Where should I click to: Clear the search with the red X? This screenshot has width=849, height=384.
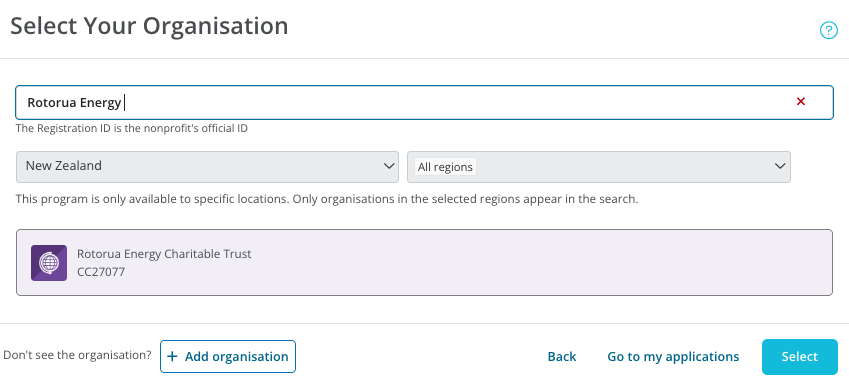pyautogui.click(x=801, y=101)
